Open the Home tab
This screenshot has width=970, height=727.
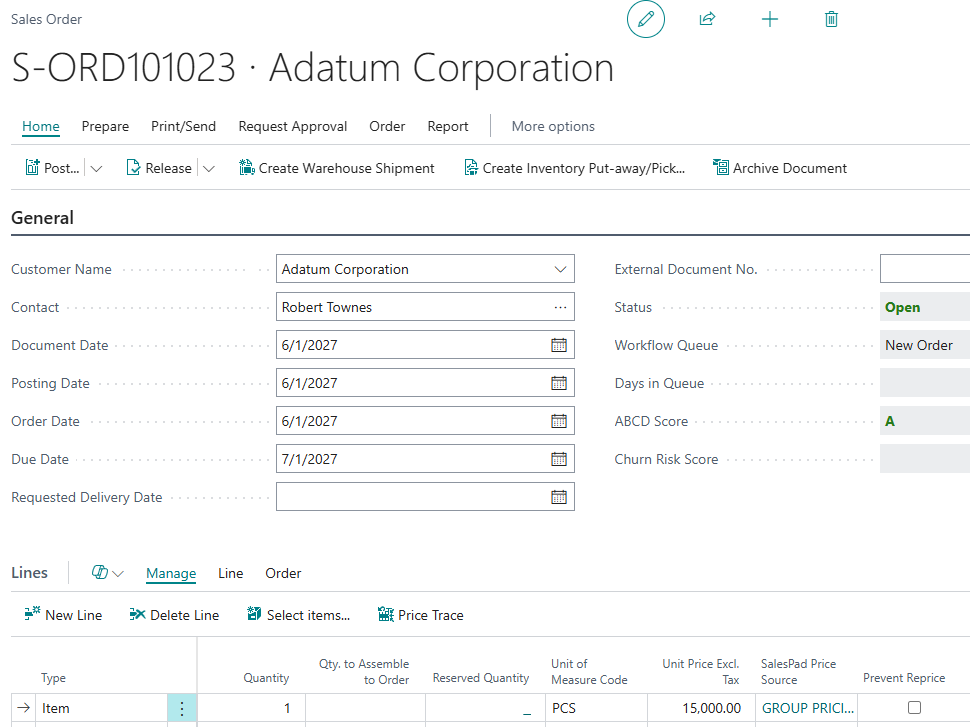[41, 126]
